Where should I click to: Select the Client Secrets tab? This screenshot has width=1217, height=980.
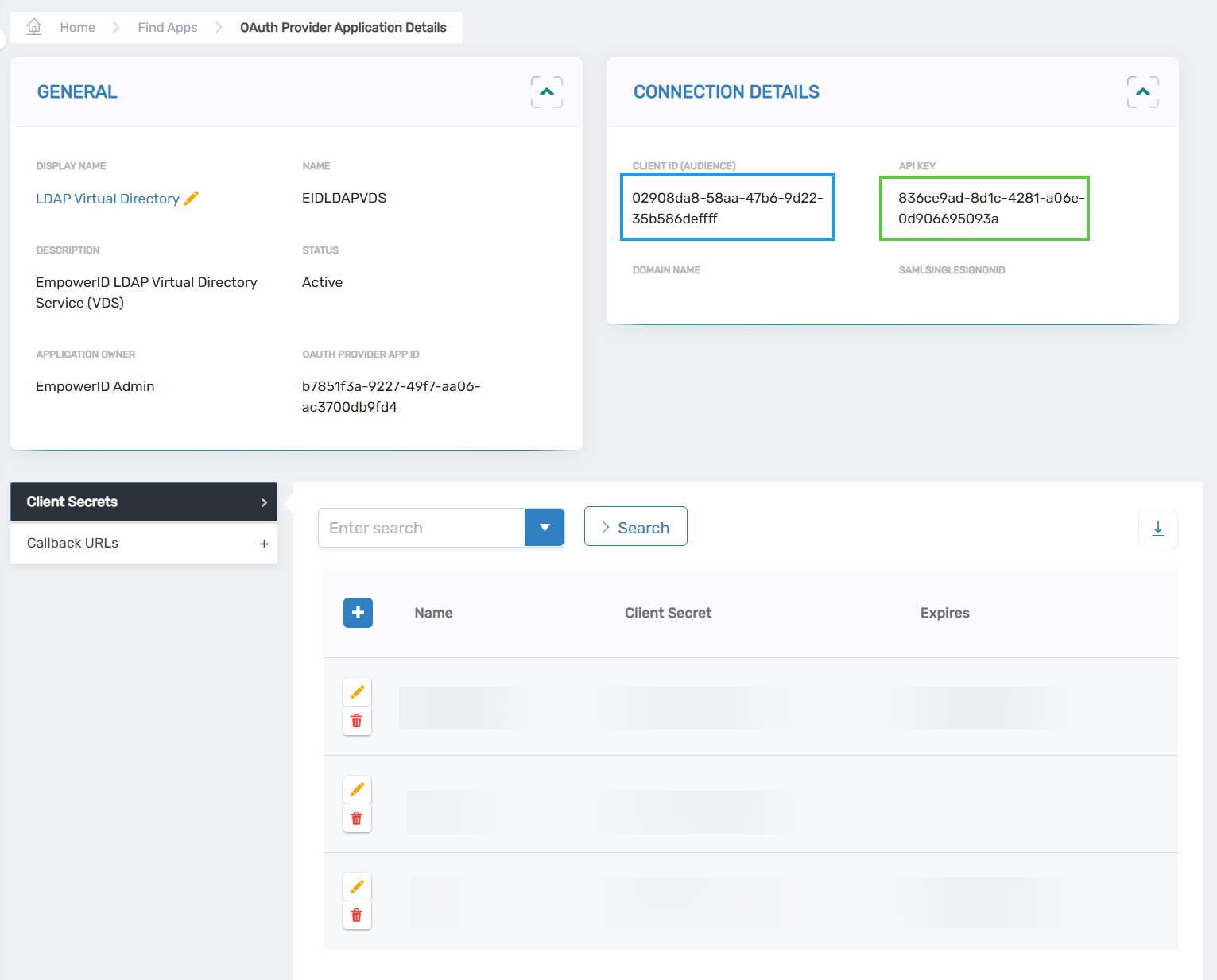point(143,502)
